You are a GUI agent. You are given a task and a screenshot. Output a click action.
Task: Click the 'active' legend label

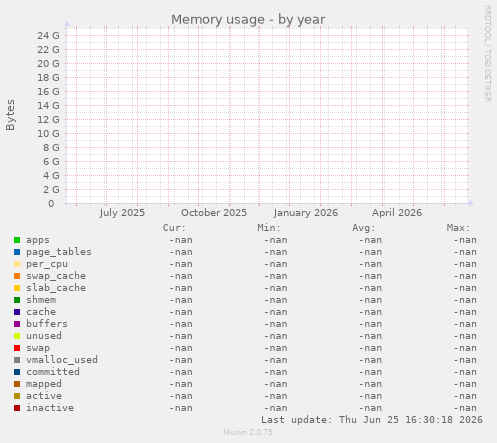coord(44,396)
